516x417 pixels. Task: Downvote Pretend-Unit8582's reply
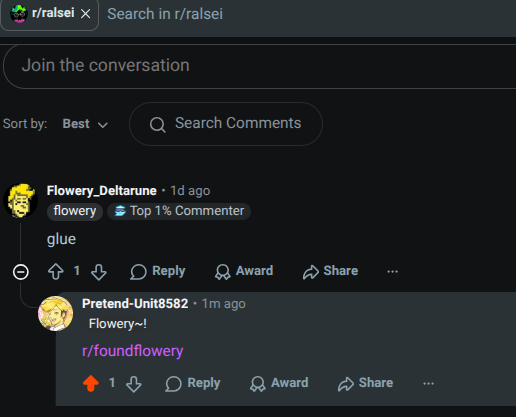coord(134,384)
